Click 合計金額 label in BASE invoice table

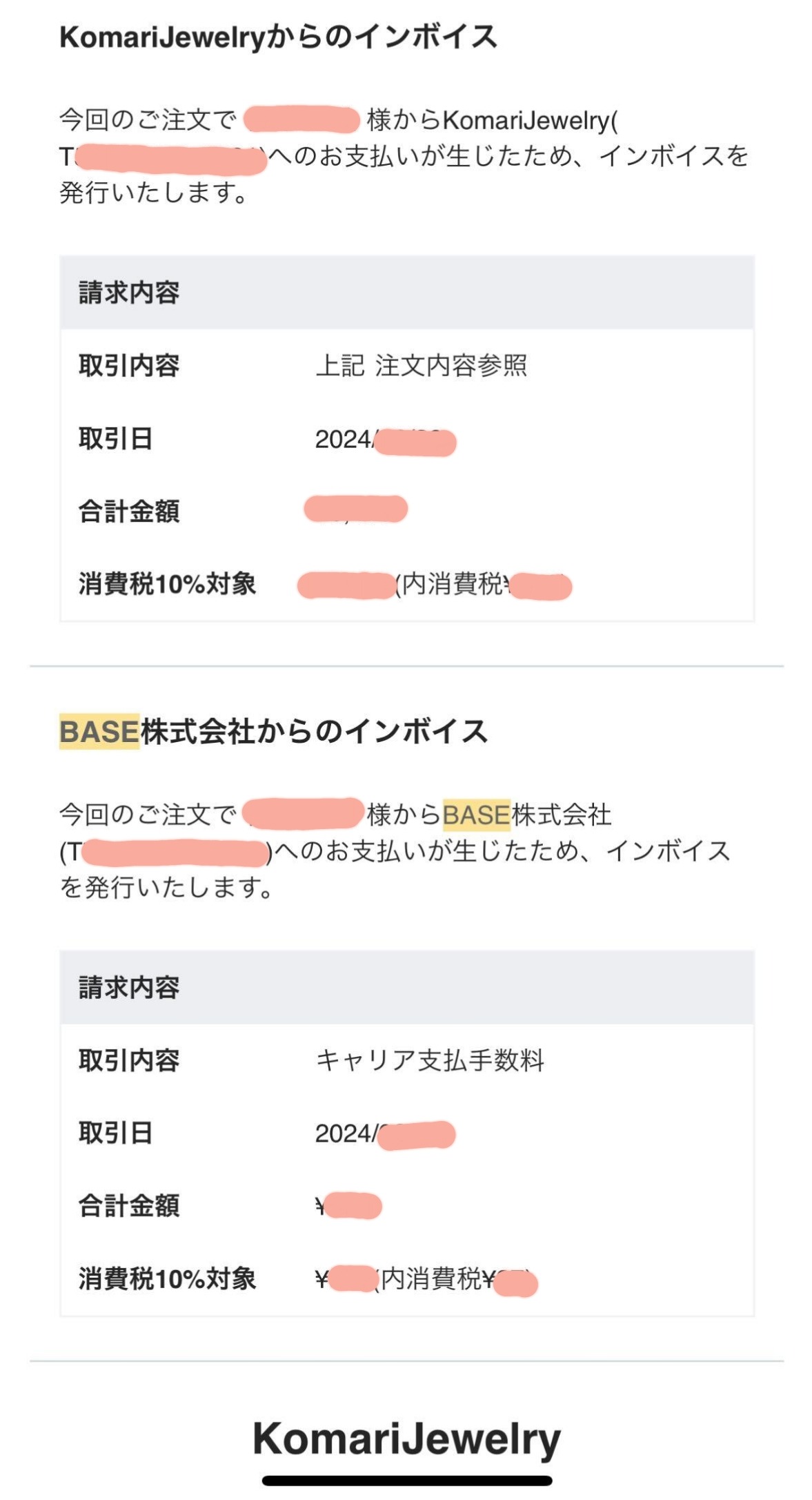[x=129, y=1206]
